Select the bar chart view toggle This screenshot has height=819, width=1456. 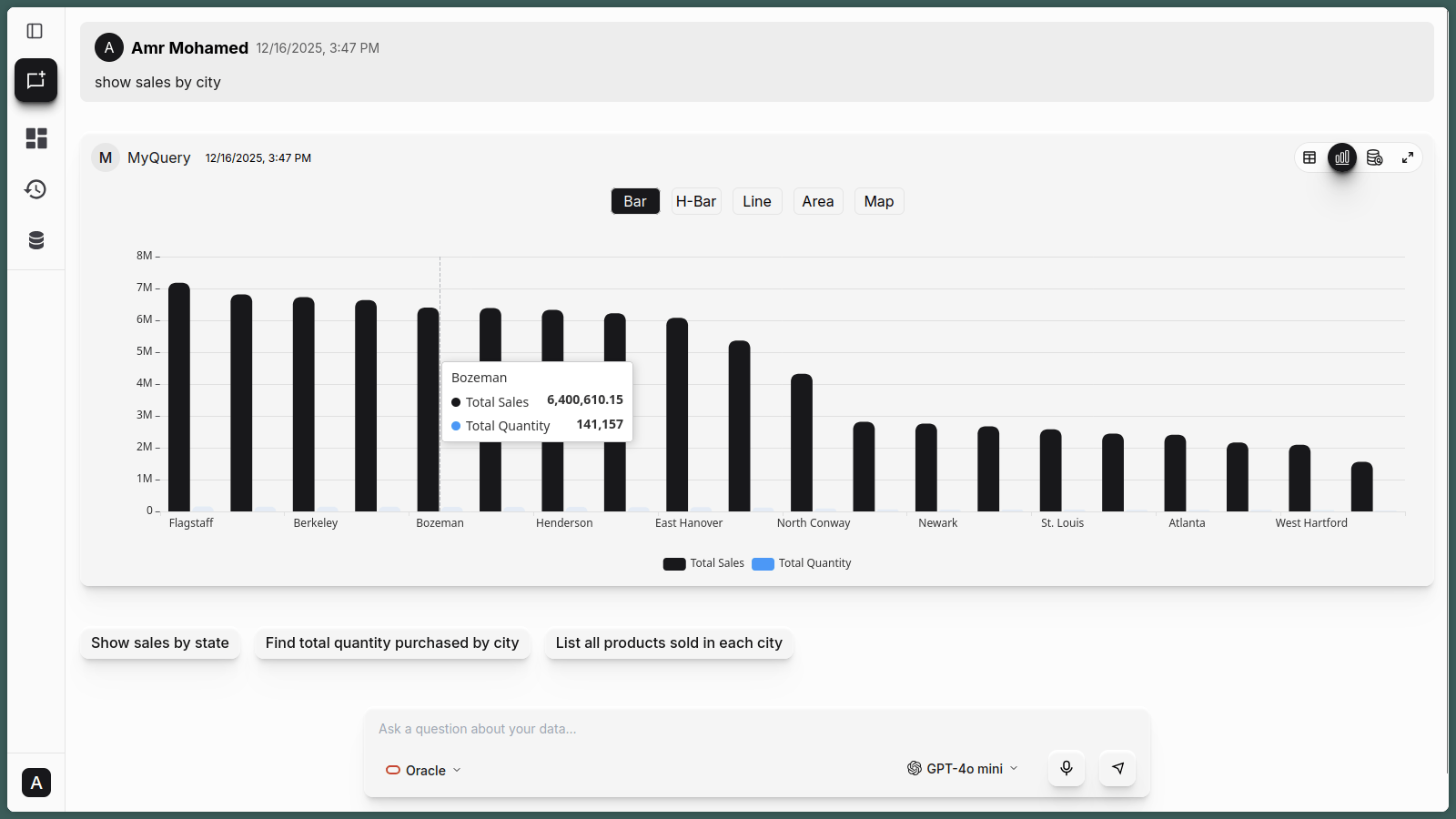pyautogui.click(x=635, y=200)
